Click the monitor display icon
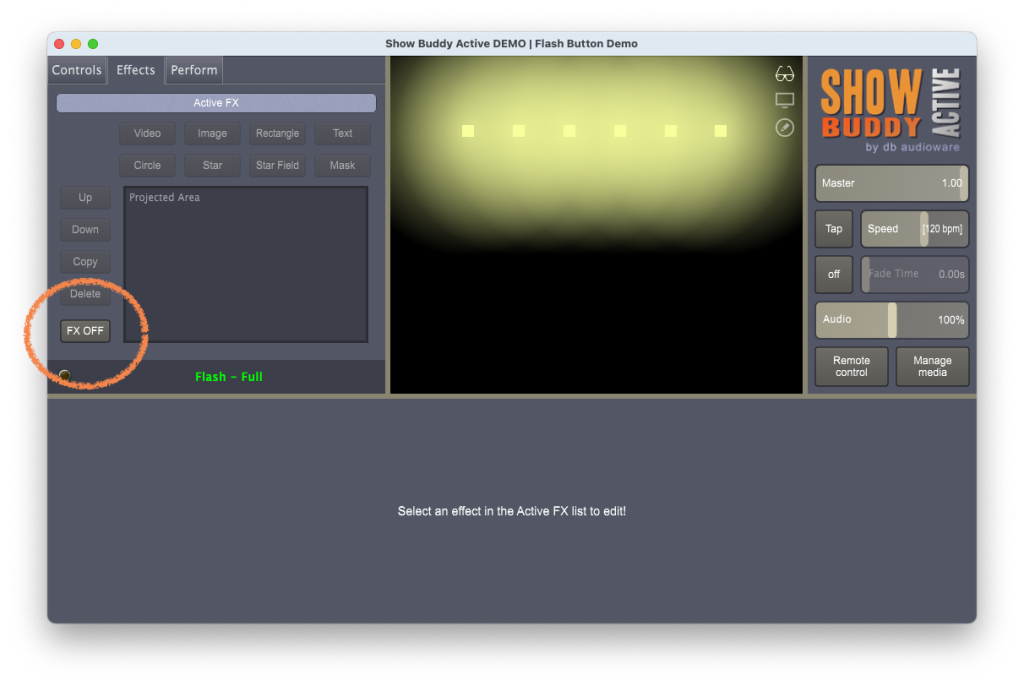The image size is (1024, 686). (784, 100)
